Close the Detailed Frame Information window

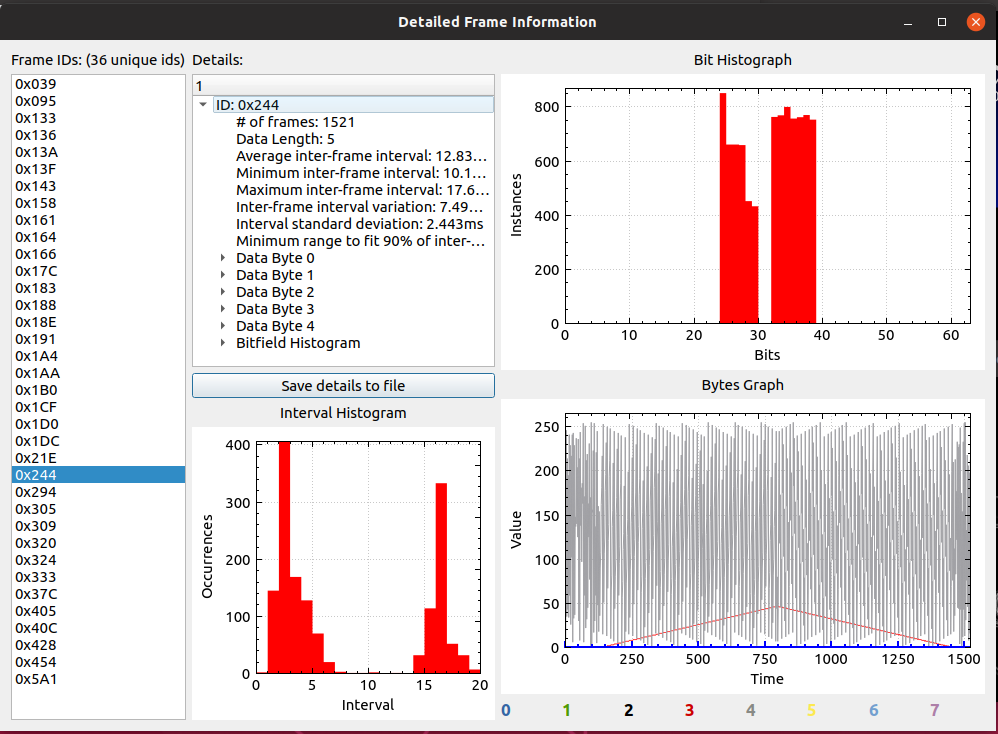[x=974, y=22]
